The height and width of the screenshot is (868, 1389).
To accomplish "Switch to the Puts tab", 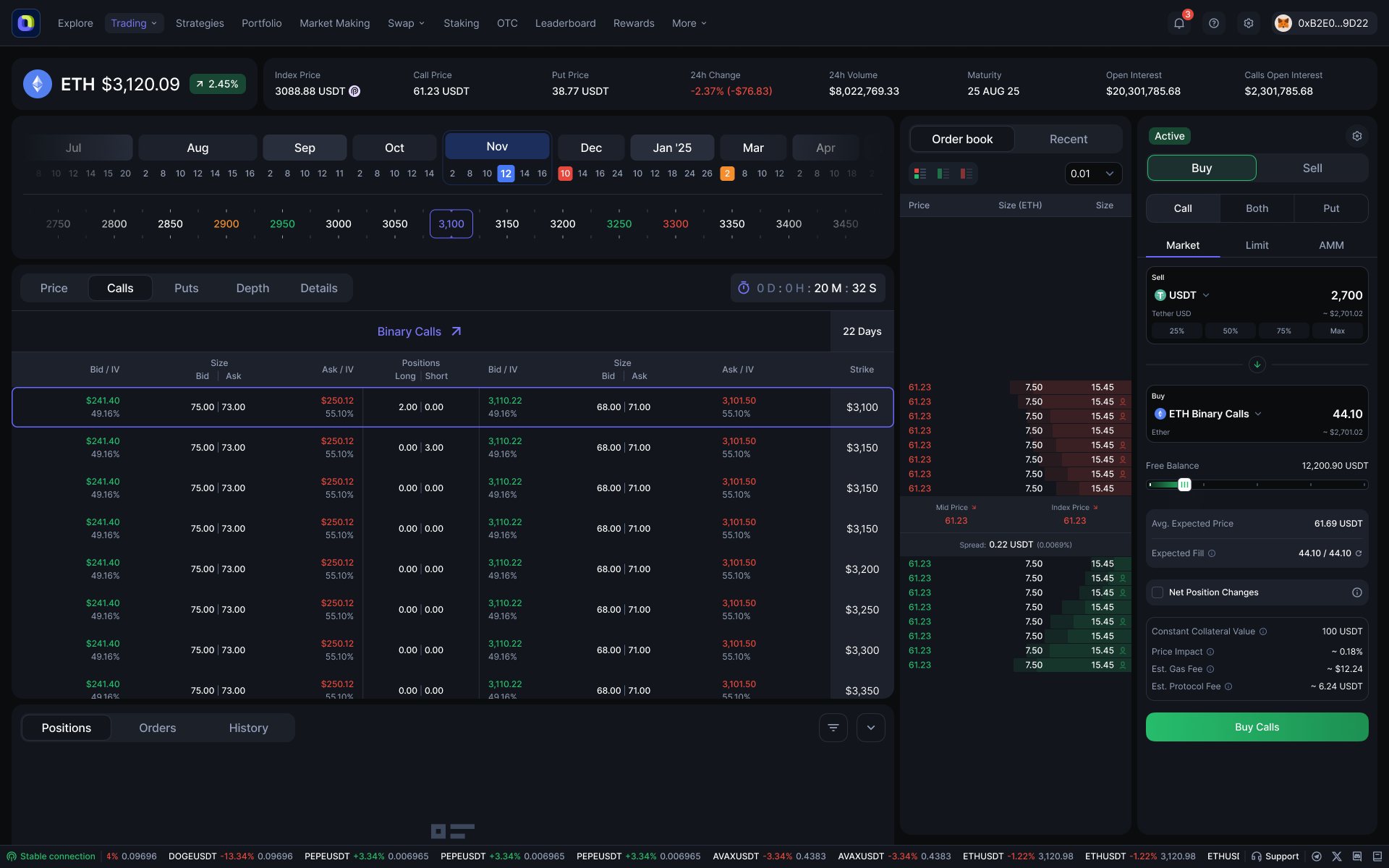I will click(186, 288).
